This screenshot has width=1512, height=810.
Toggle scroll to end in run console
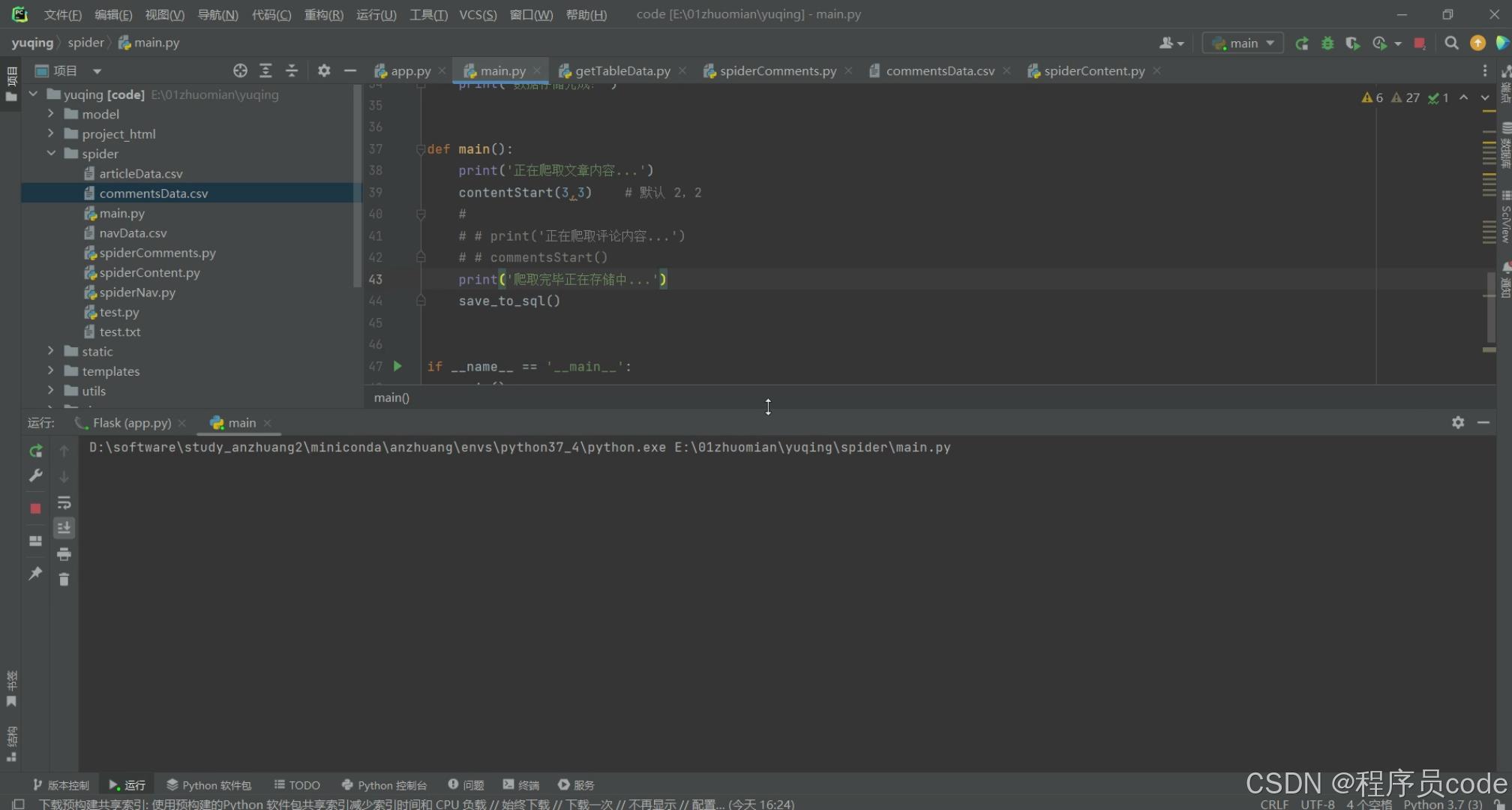click(64, 528)
